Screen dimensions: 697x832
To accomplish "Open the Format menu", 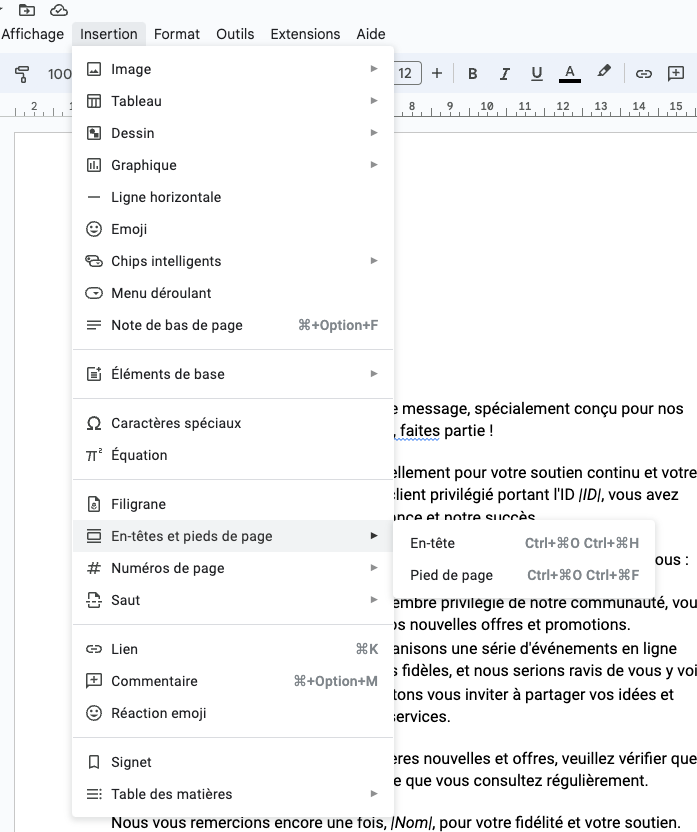I will coord(177,34).
